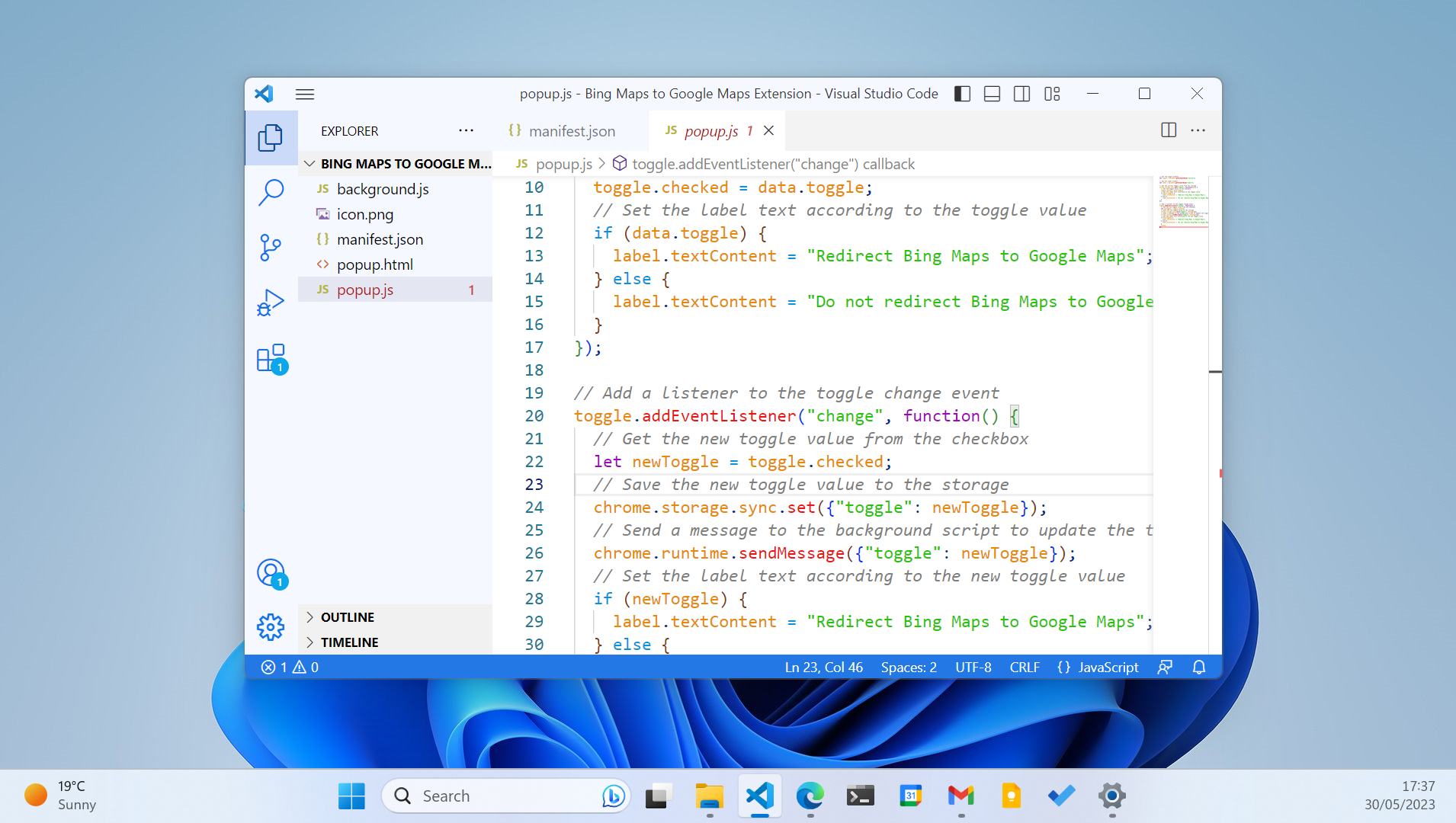Open the notifications bell
Screen dimensions: 1456x823
1199,668
